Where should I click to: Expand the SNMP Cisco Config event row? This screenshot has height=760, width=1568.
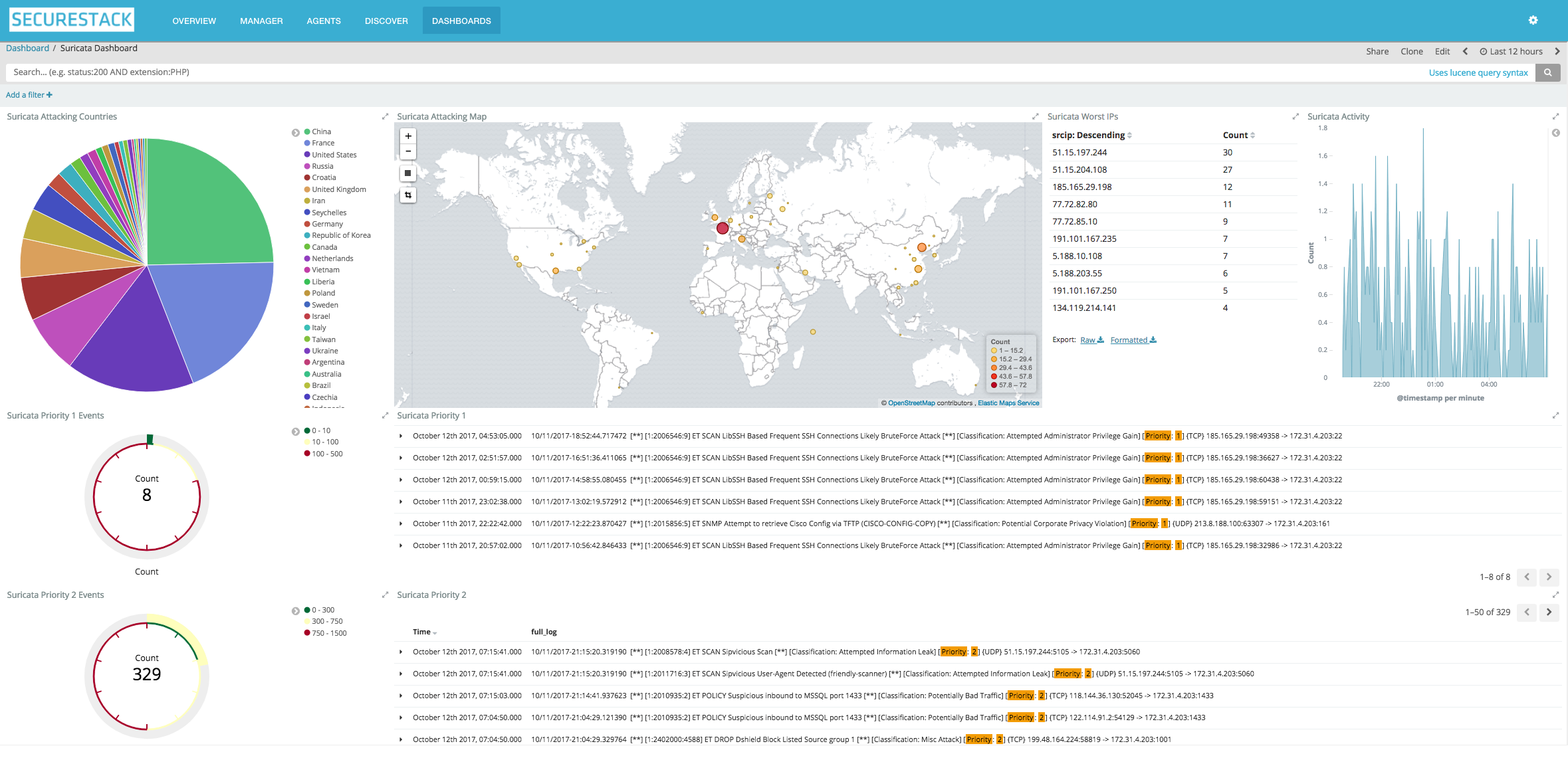click(401, 523)
